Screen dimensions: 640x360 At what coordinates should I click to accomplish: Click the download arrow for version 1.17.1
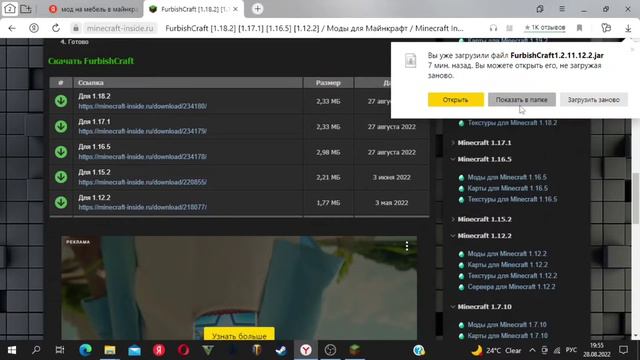[x=61, y=127]
